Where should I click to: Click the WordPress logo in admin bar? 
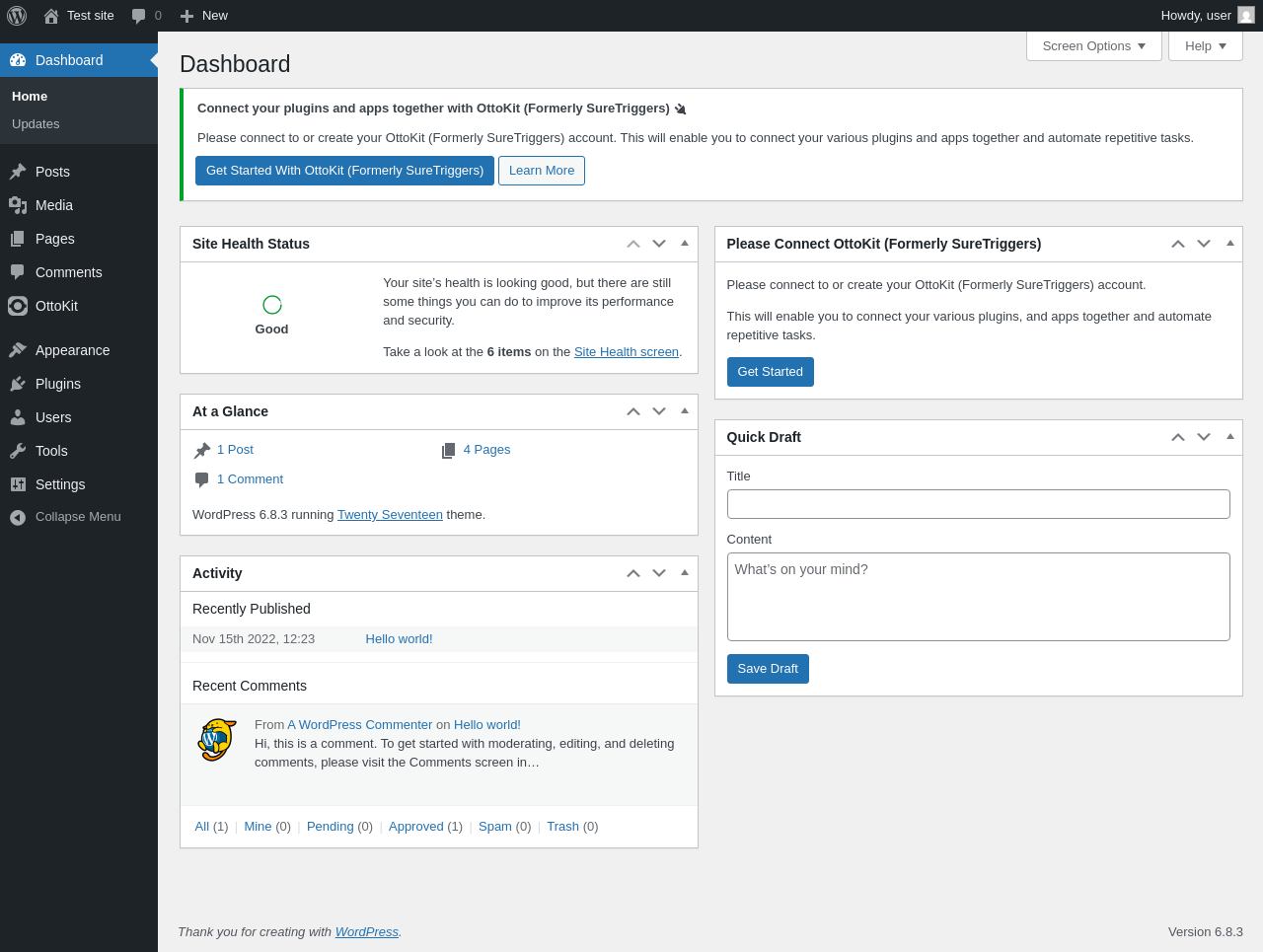[x=17, y=16]
